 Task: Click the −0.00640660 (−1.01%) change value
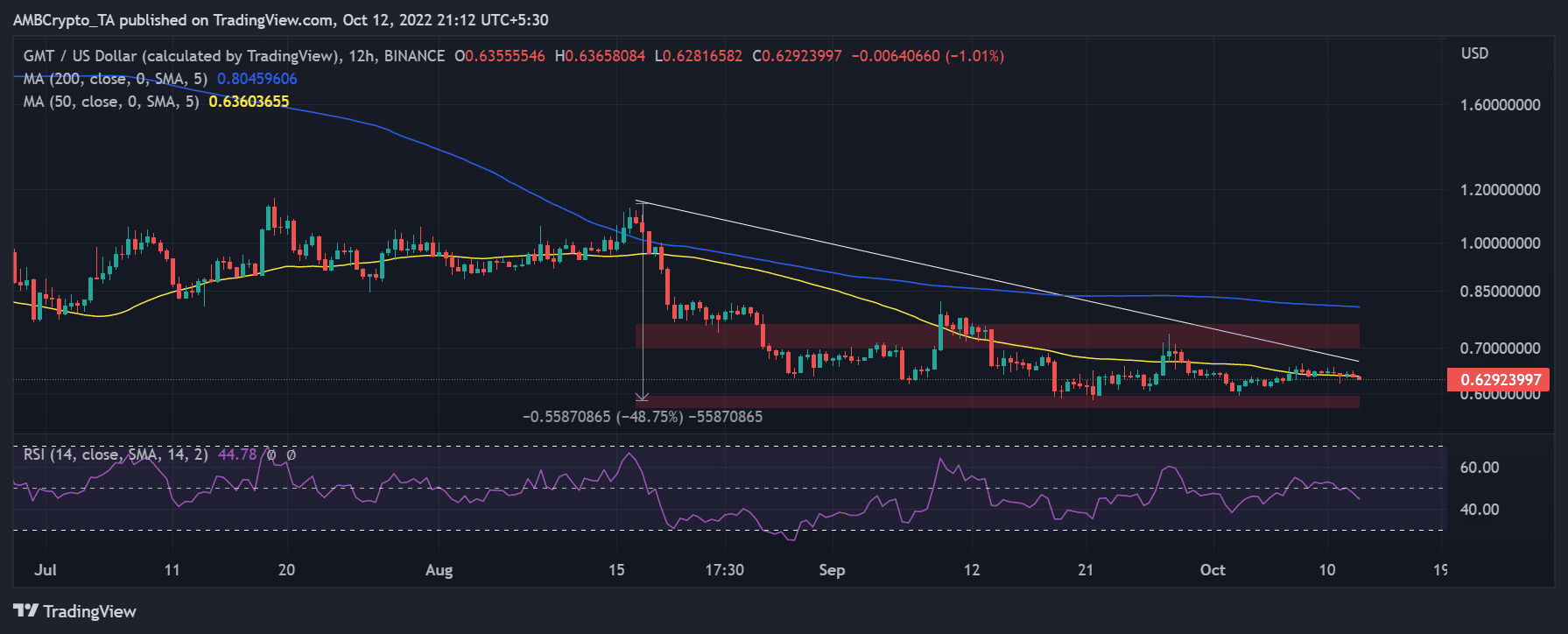[928, 56]
